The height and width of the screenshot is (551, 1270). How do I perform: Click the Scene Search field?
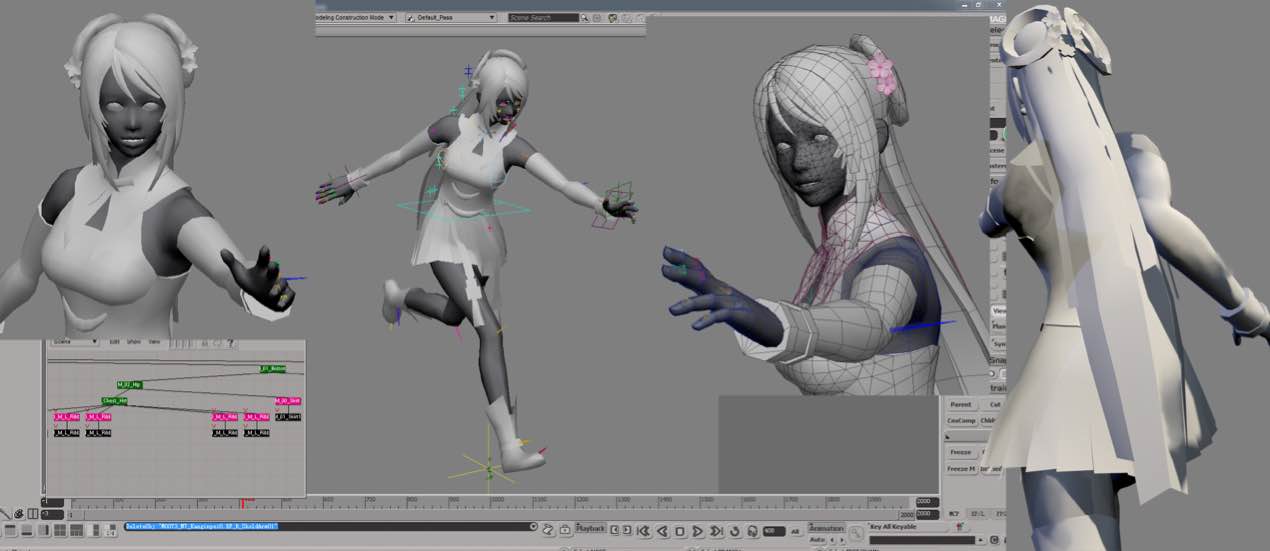tap(544, 17)
